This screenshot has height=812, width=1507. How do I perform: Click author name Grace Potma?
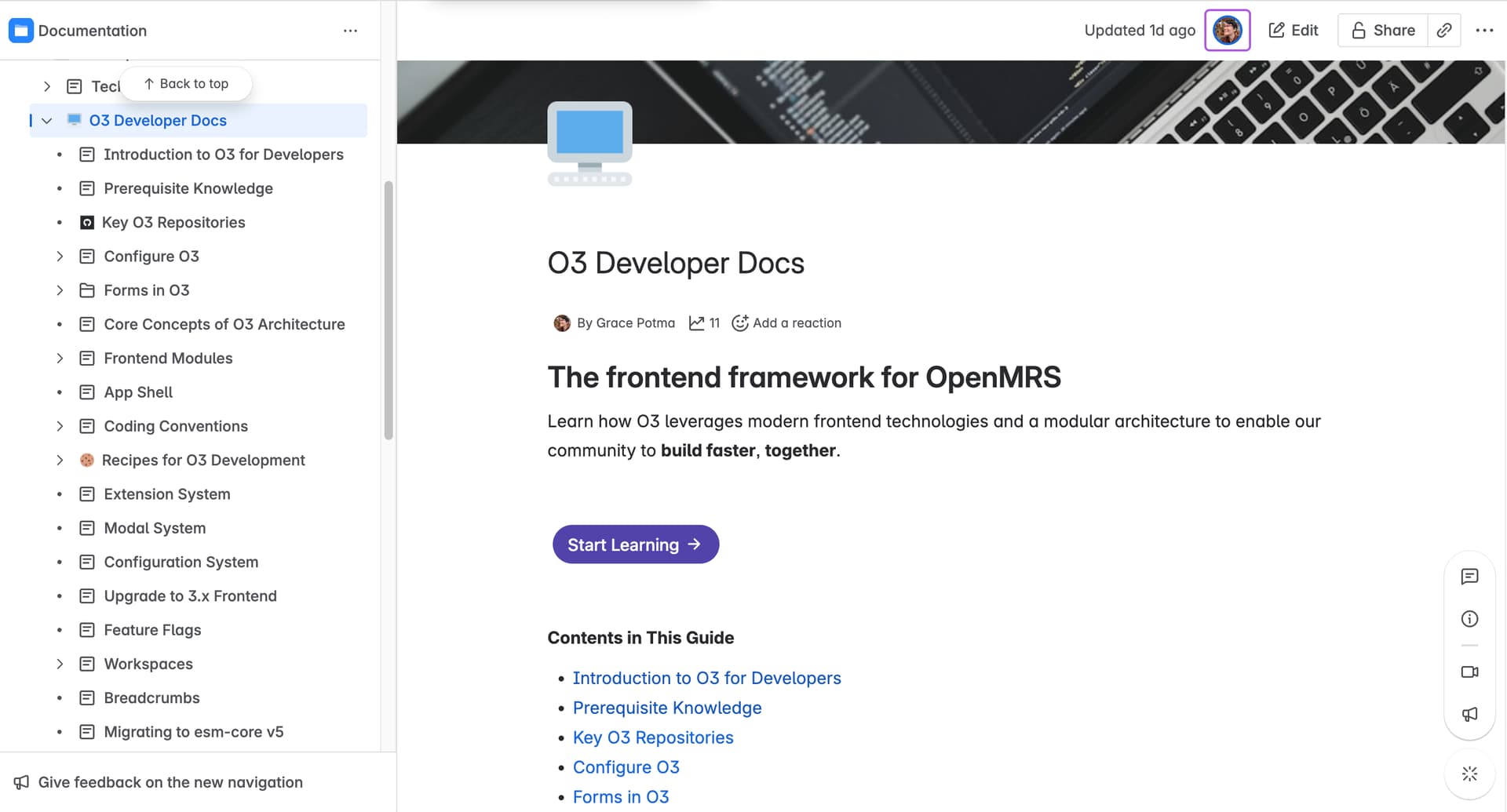tap(635, 323)
